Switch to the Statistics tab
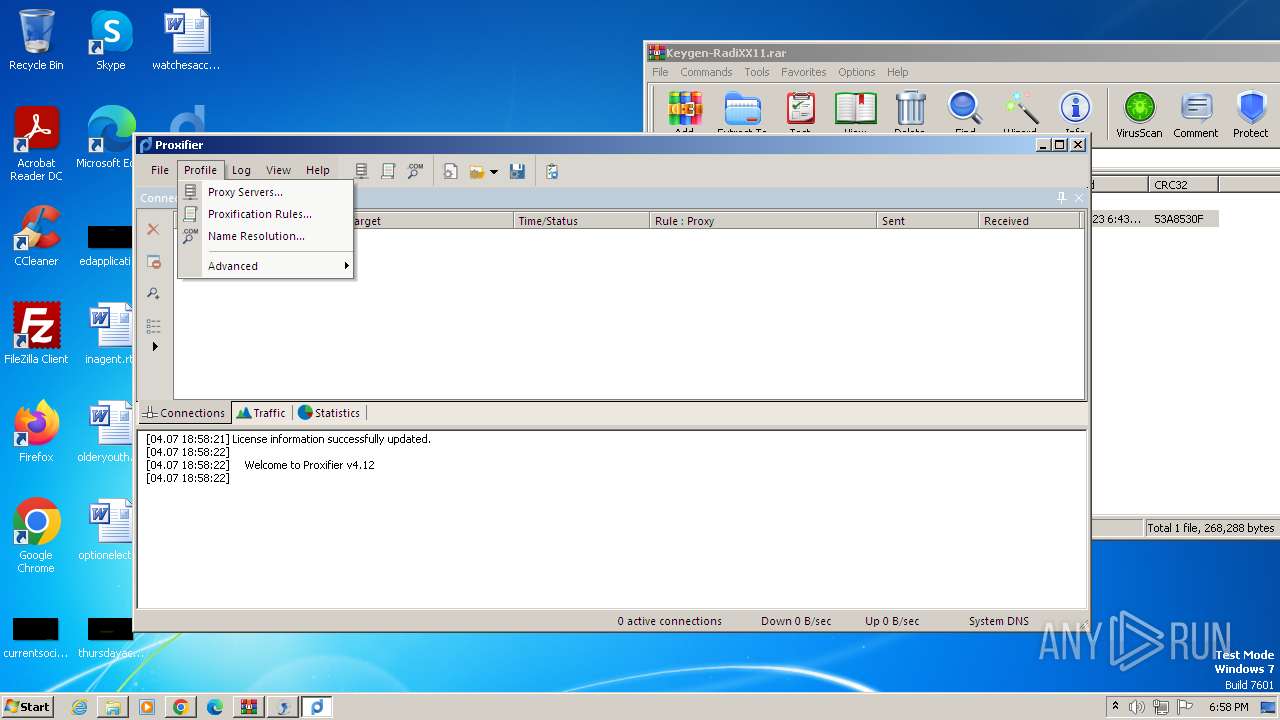 (x=329, y=413)
